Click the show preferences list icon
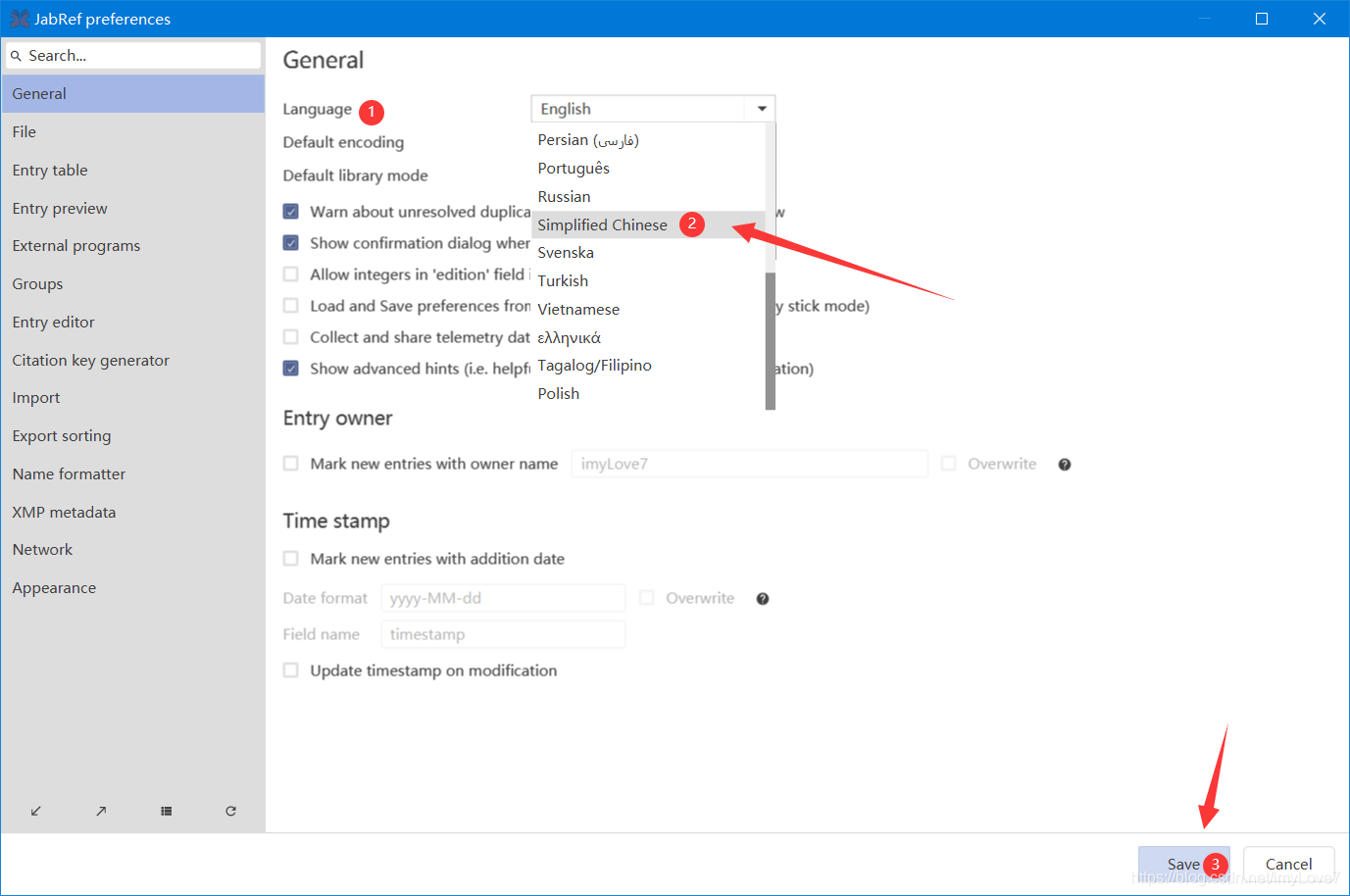Screen dimensions: 1350x896 167,811
